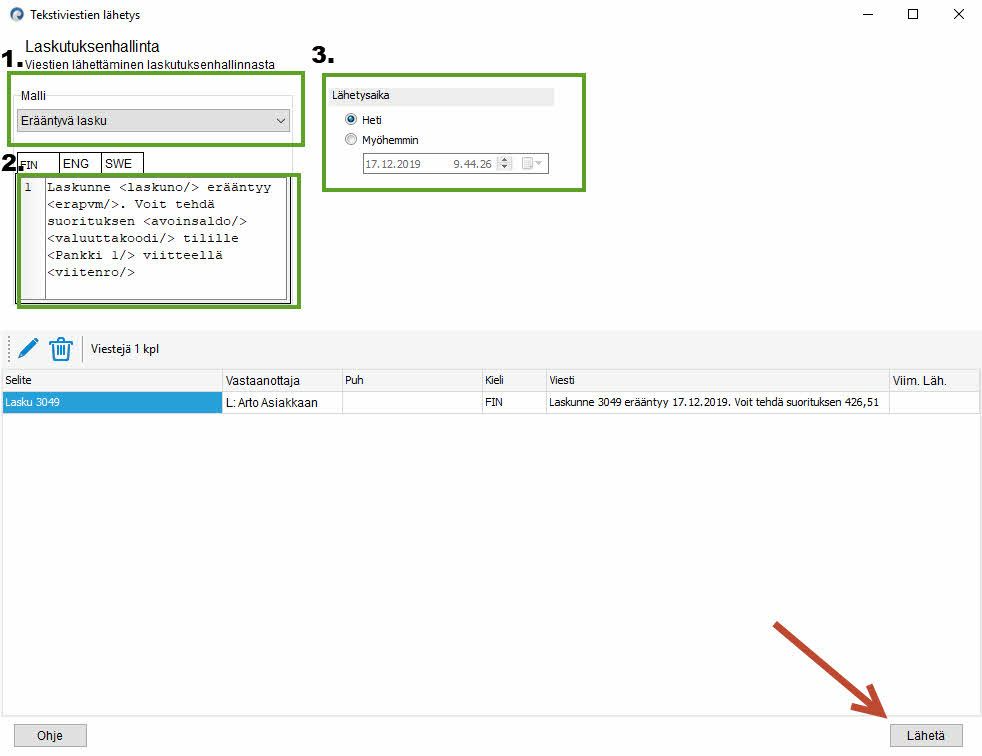This screenshot has width=982, height=756.
Task: Sort by the Selite column header
Action: pos(113,380)
